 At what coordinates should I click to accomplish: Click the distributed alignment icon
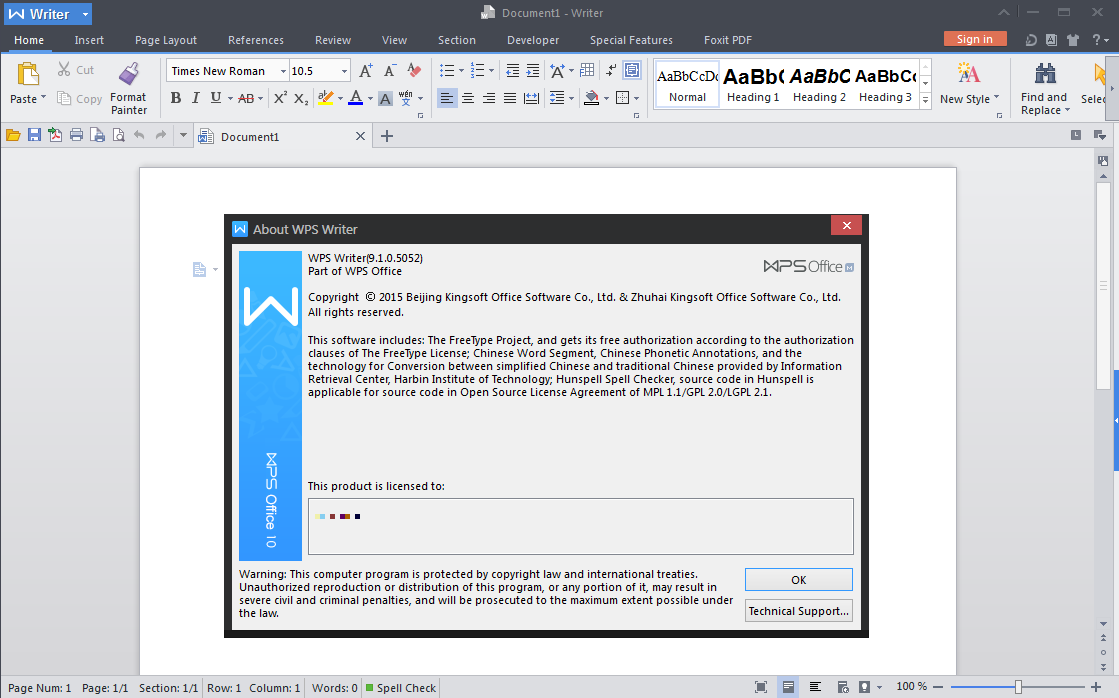click(x=531, y=98)
